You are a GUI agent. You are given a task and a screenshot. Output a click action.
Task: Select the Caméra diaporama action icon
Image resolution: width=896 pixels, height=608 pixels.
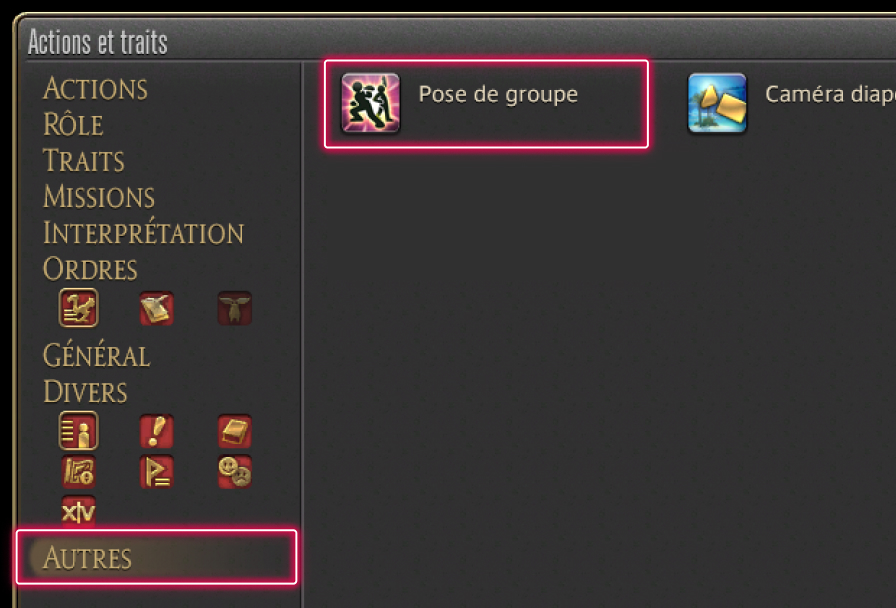717,103
